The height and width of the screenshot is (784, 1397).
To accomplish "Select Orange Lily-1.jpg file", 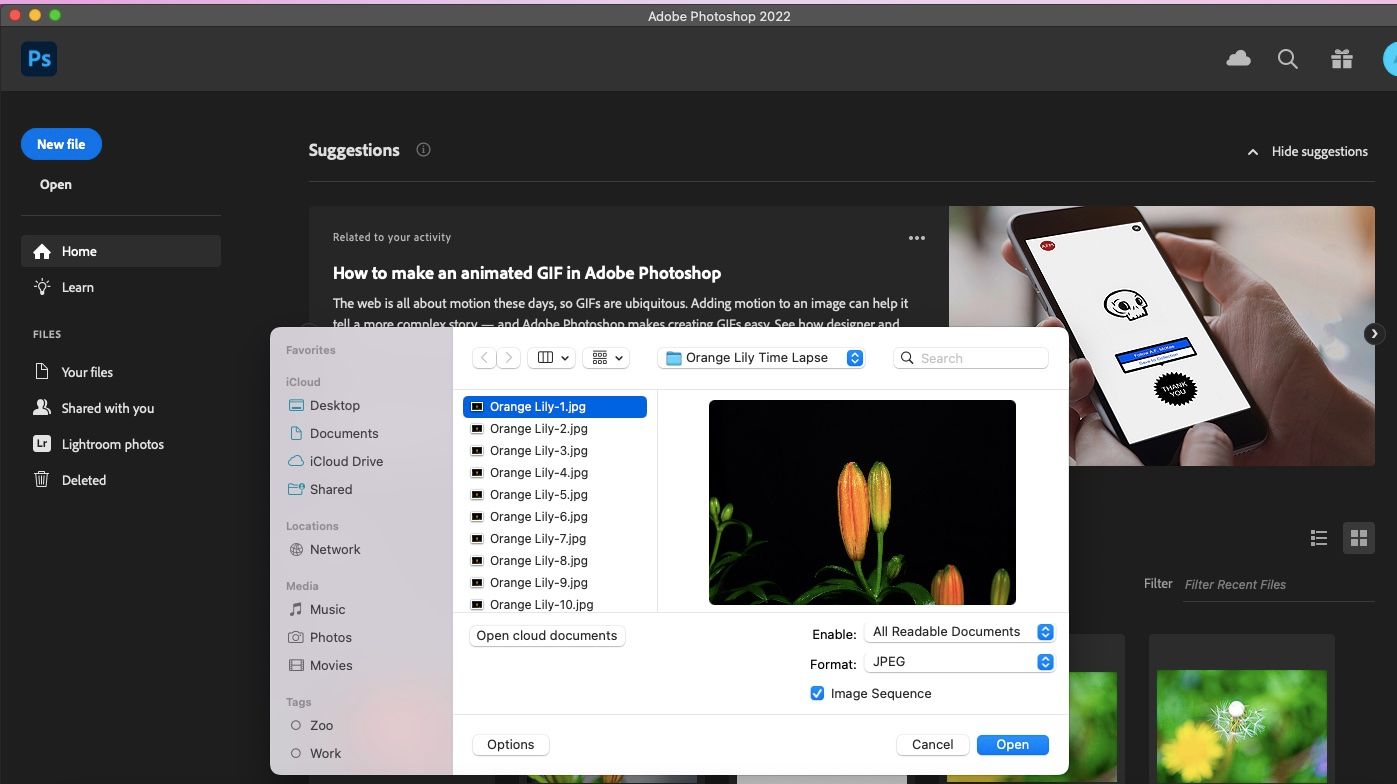I will [555, 407].
